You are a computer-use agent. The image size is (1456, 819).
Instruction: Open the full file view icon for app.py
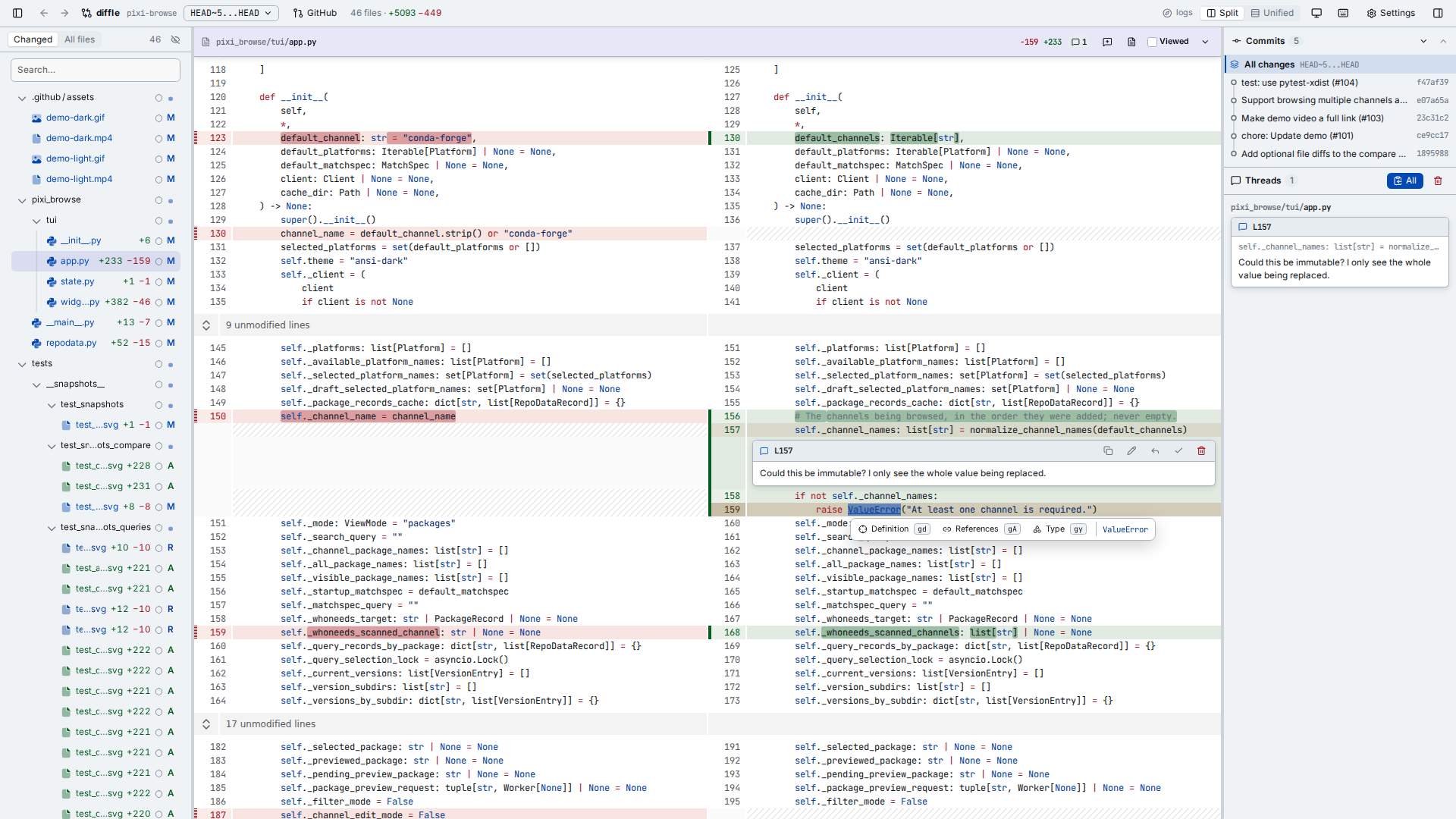(1131, 42)
